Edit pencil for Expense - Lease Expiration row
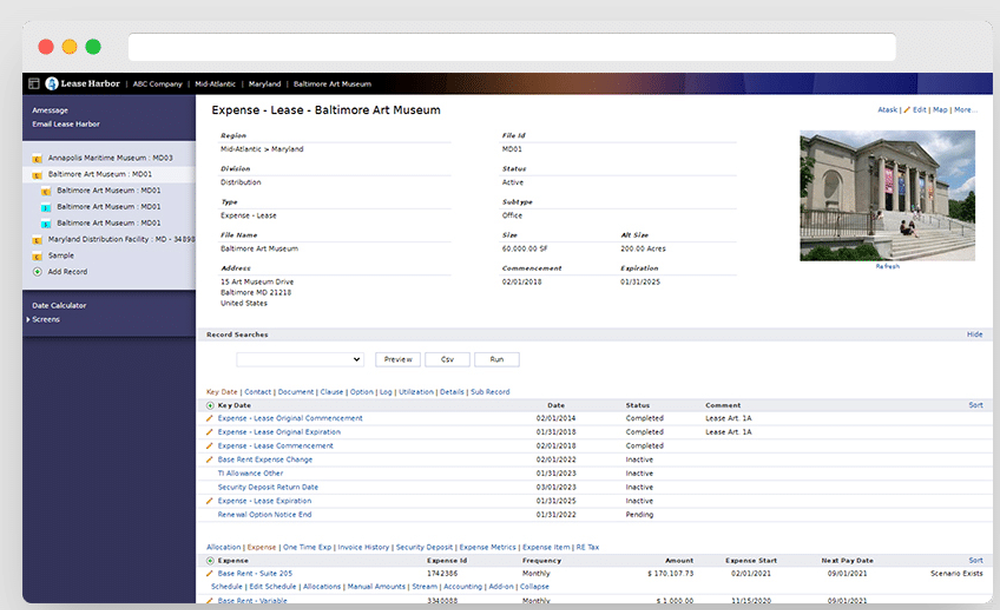Image resolution: width=1000 pixels, height=610 pixels. click(x=209, y=501)
